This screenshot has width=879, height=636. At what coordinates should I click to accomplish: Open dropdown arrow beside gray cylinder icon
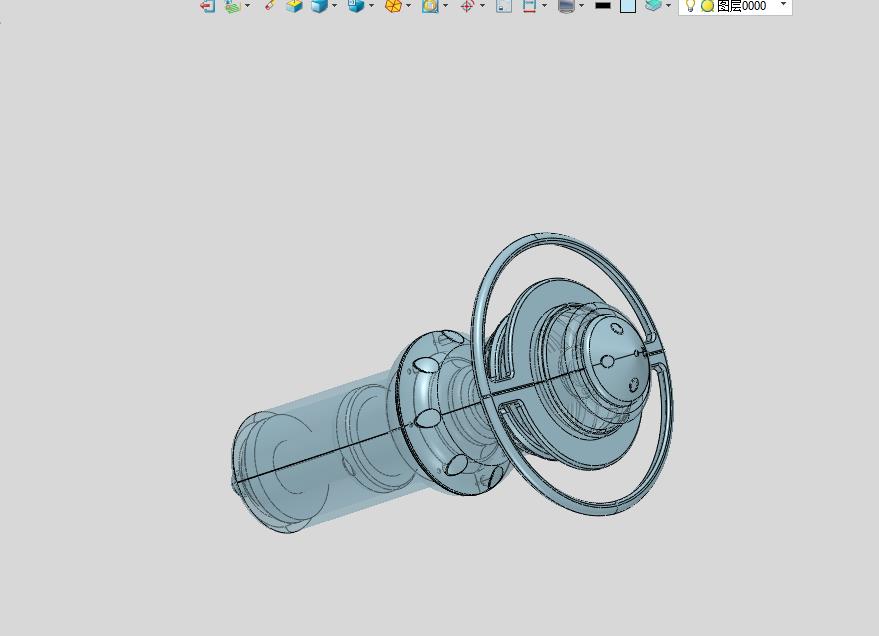(x=582, y=6)
